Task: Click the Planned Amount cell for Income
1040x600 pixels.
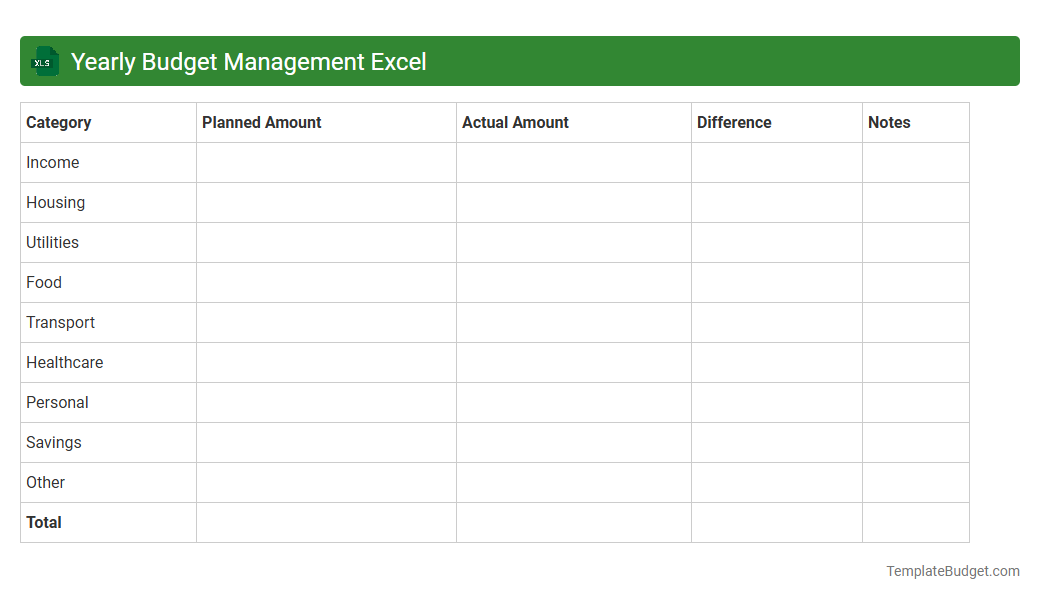Action: [326, 162]
